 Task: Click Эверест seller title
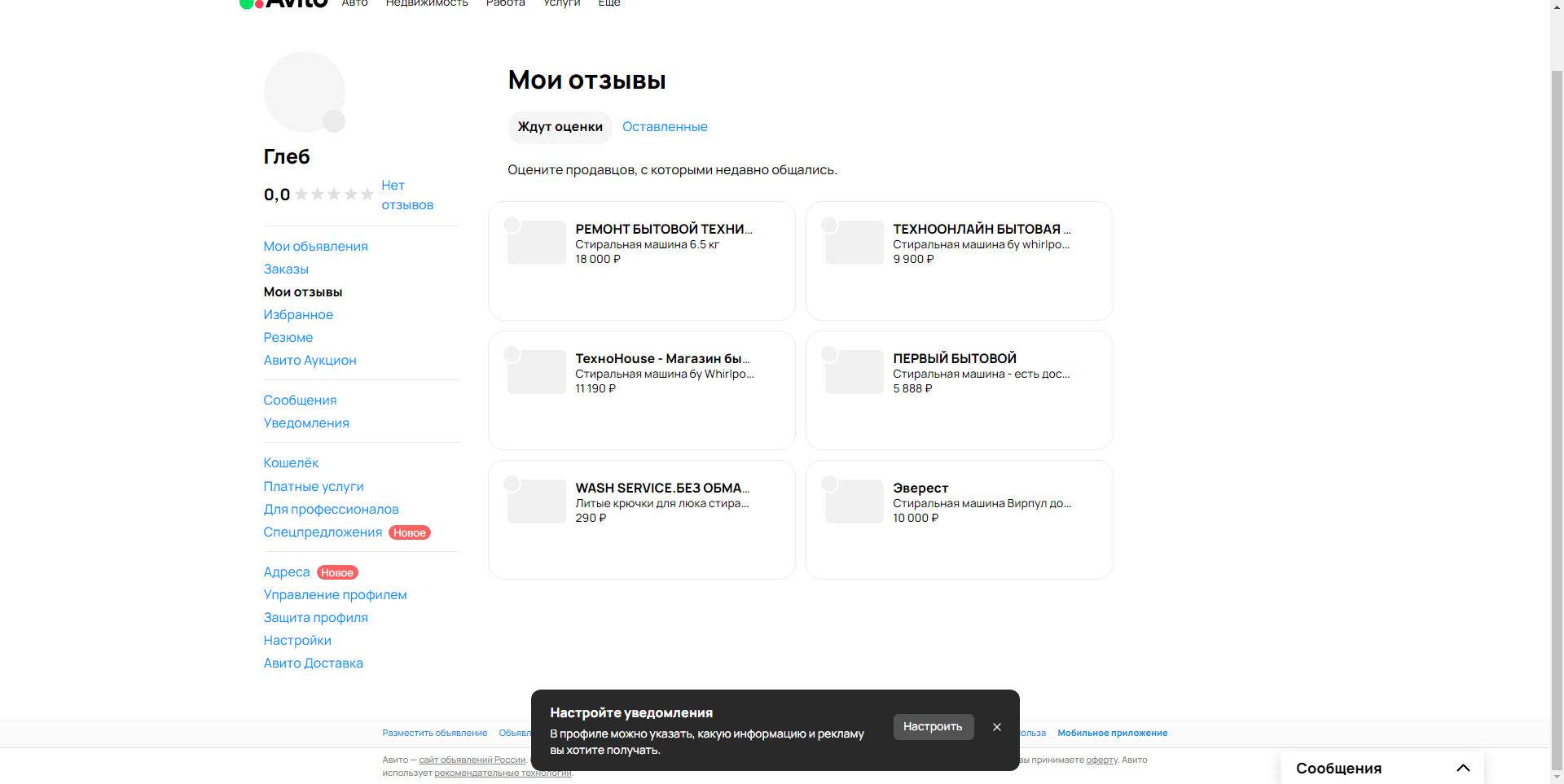pos(920,488)
